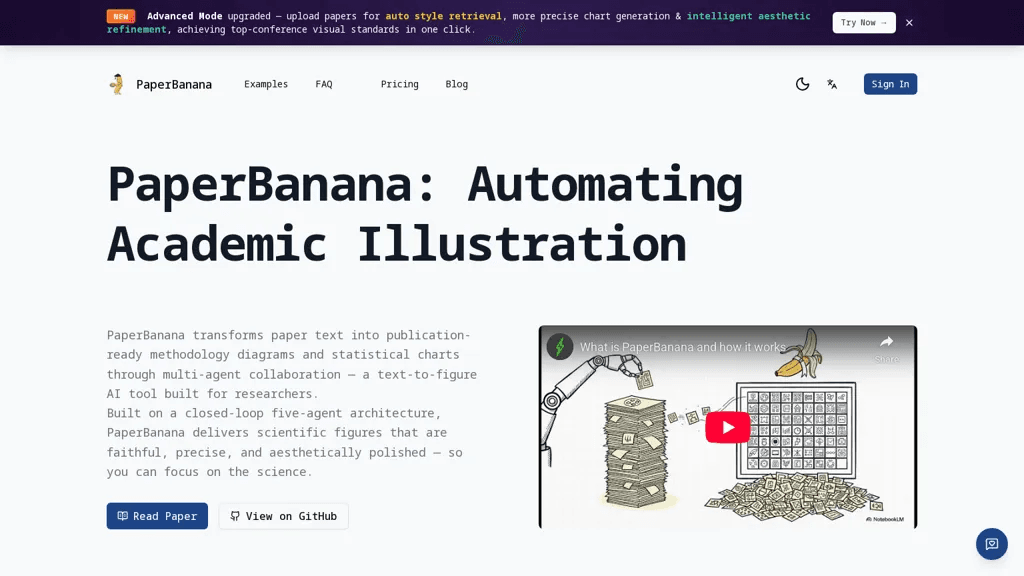Viewport: 1024px width, 576px height.
Task: Click the main heading 'PaperBanana: Automating'
Action: click(x=424, y=185)
